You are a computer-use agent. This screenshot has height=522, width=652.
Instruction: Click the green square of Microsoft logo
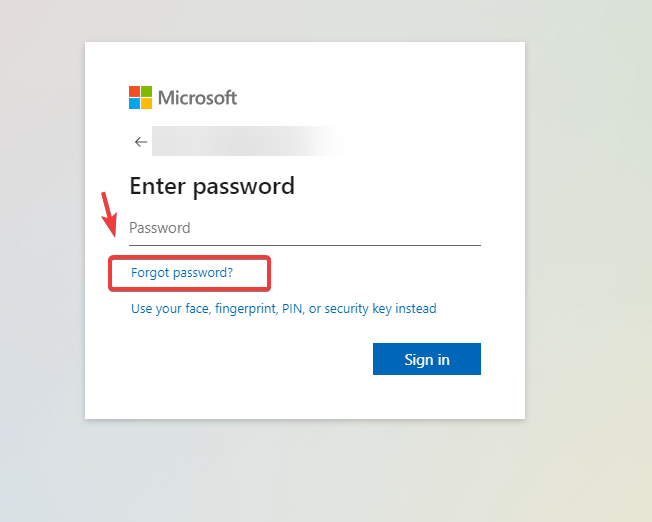tap(146, 91)
